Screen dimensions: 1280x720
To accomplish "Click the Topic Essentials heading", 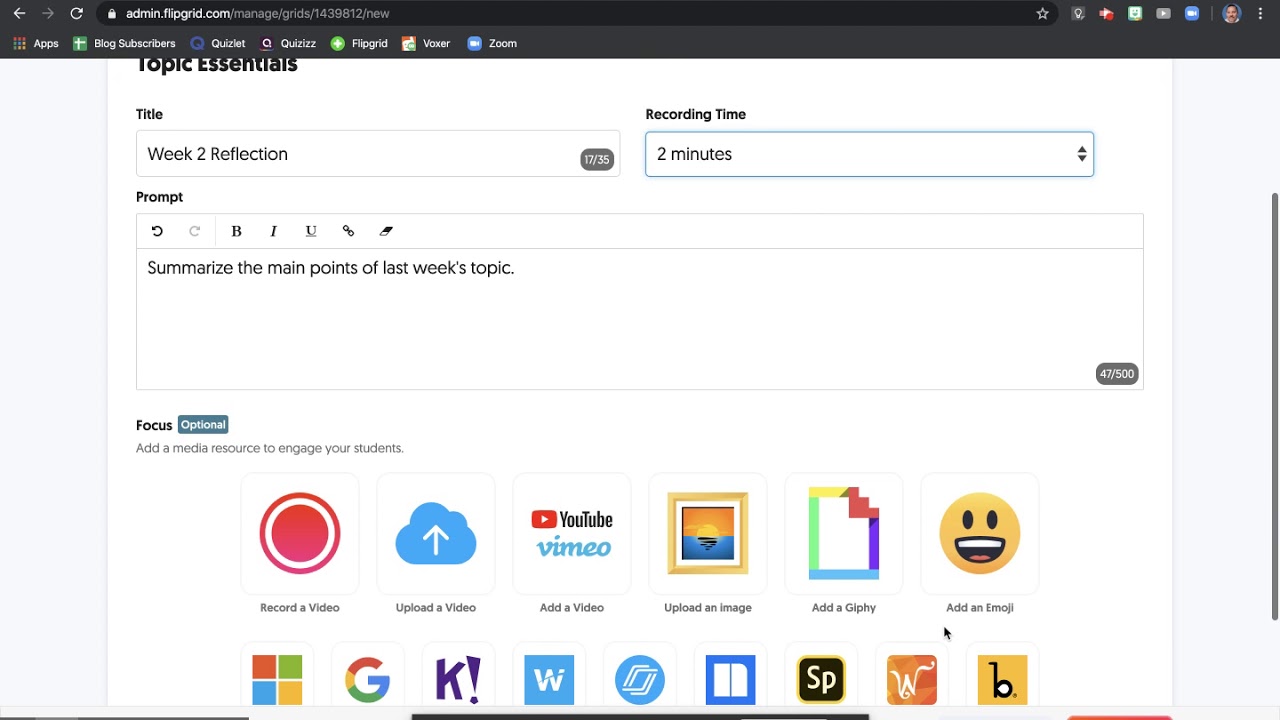I will [217, 66].
